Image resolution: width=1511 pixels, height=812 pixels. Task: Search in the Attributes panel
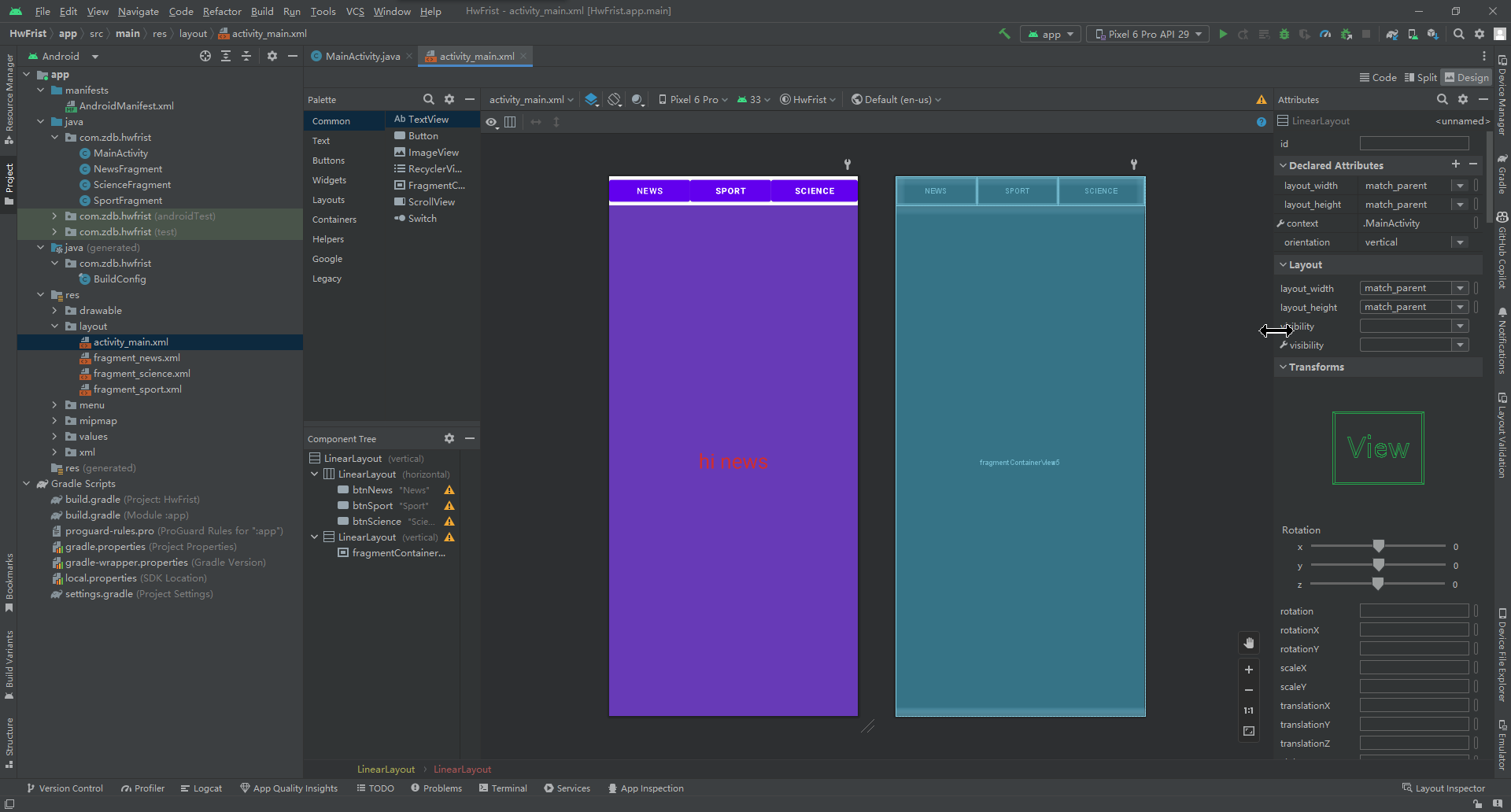[1443, 99]
